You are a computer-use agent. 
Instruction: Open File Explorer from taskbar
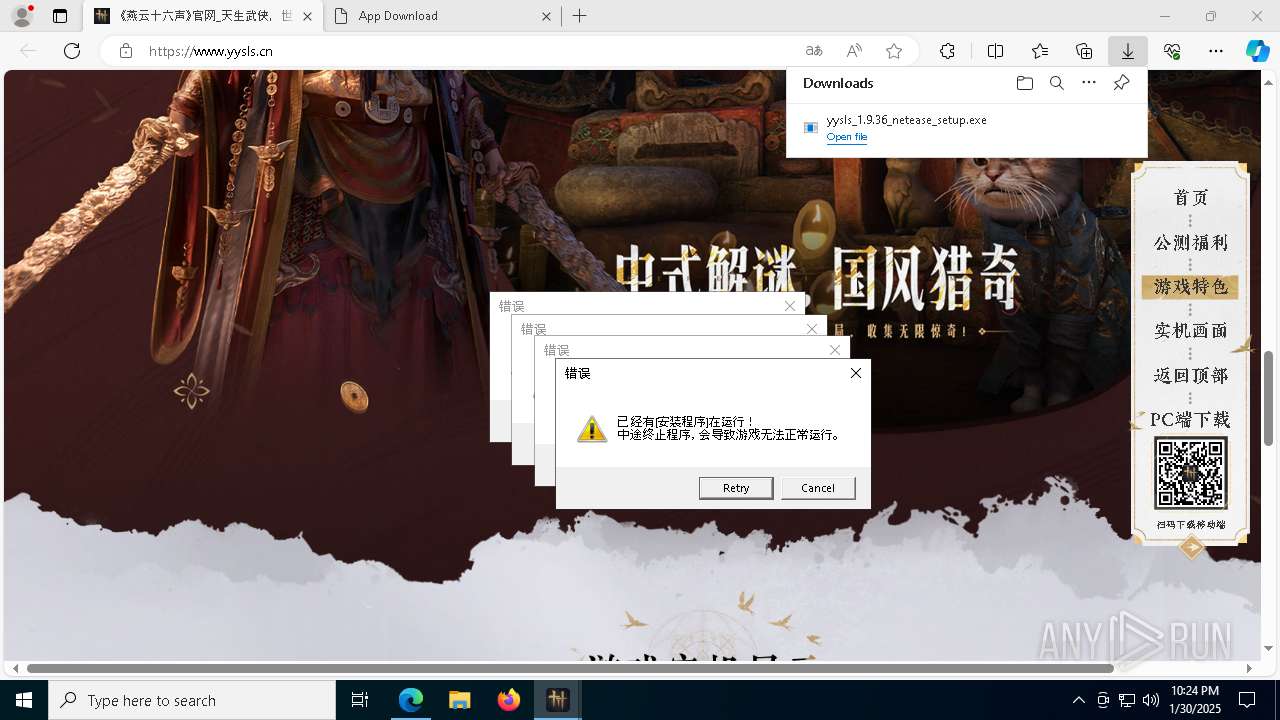click(x=459, y=700)
